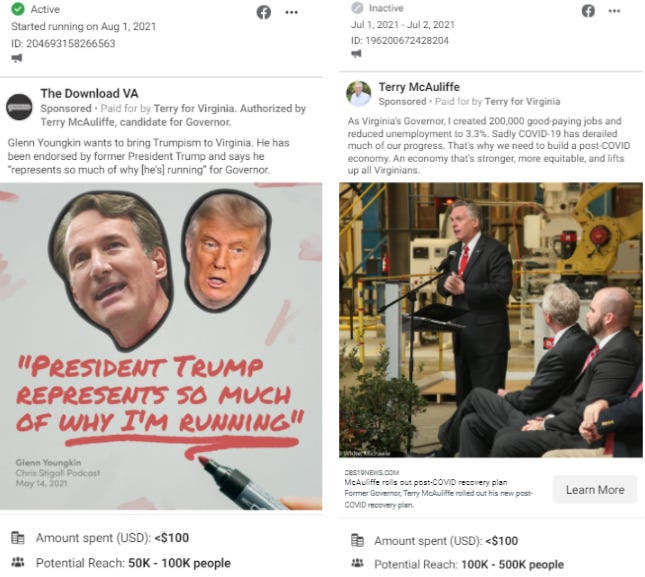Click the potential reach people icon on the right ad

pos(357,563)
